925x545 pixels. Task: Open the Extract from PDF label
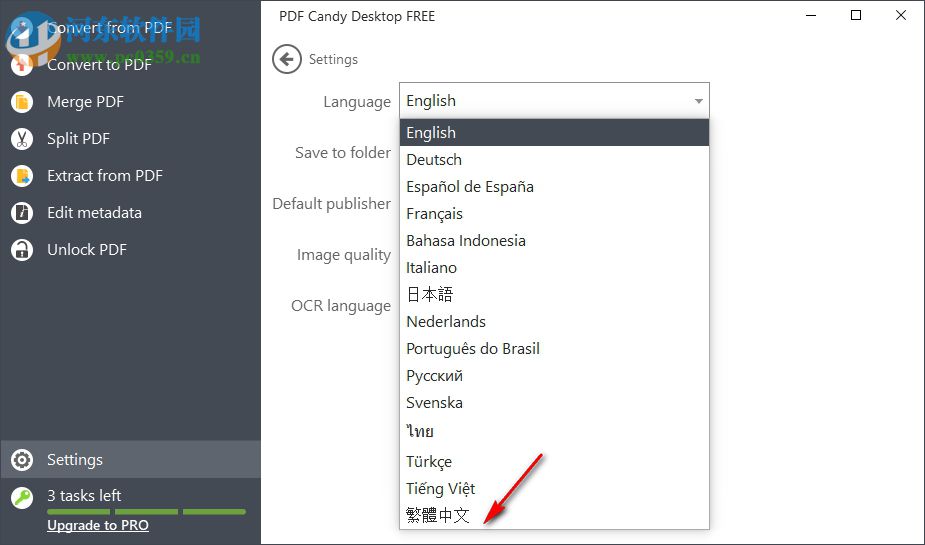105,176
